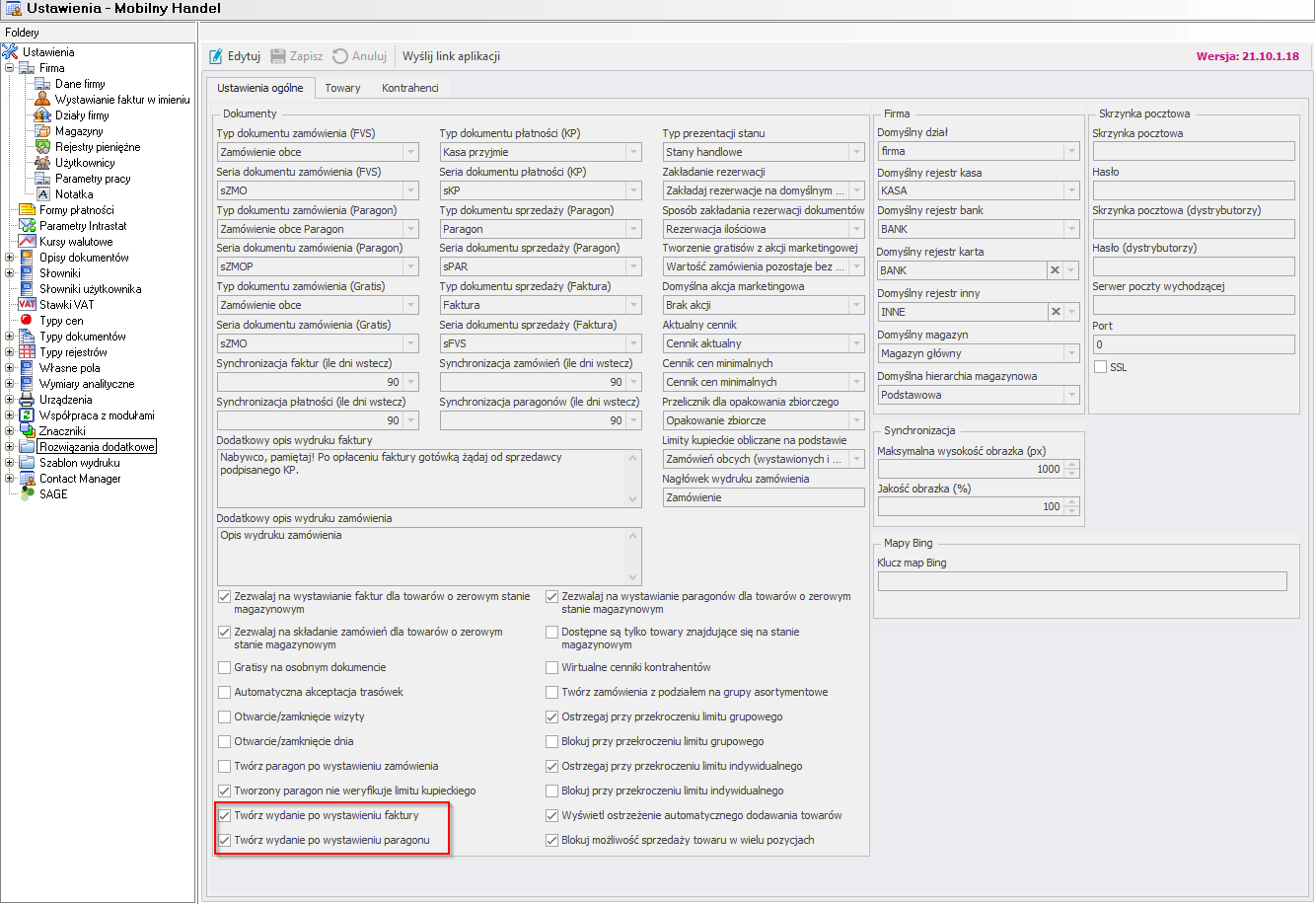Toggle 'Twórz wydanie po wystawieniu faktury' checkbox
Viewport: 1316px width, 904px height.
click(224, 816)
